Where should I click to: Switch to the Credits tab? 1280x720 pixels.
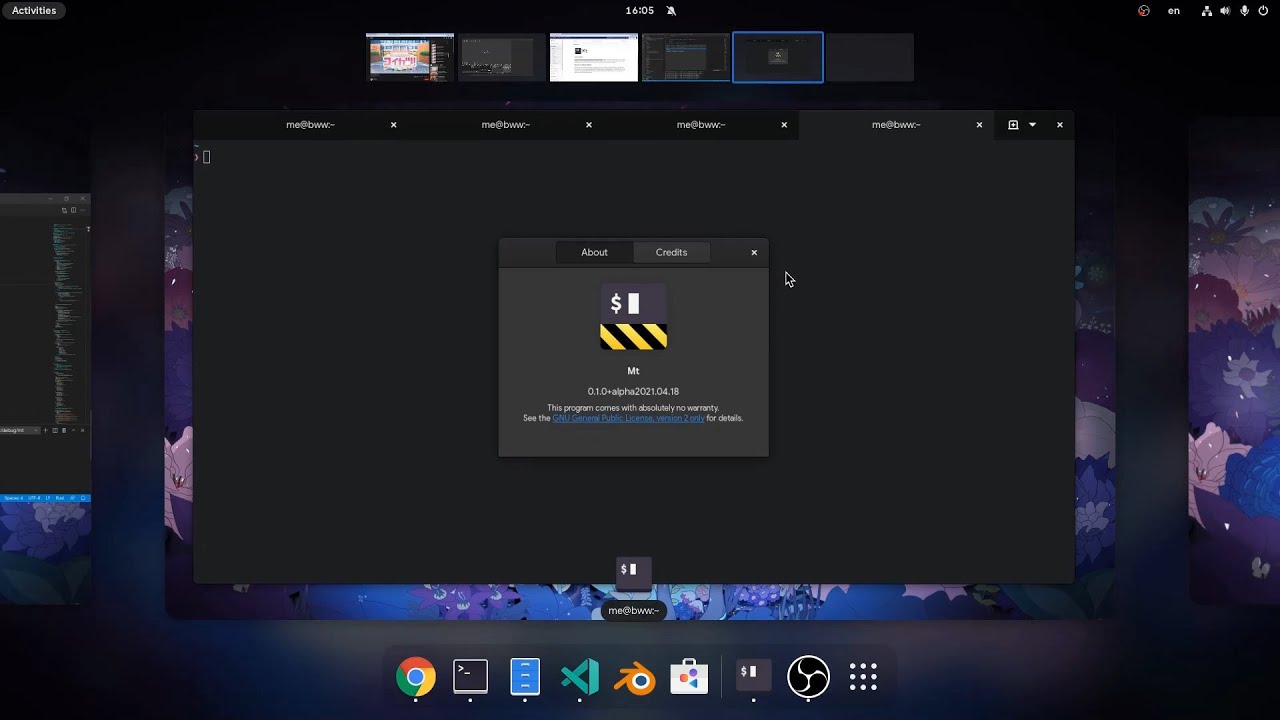click(x=671, y=252)
